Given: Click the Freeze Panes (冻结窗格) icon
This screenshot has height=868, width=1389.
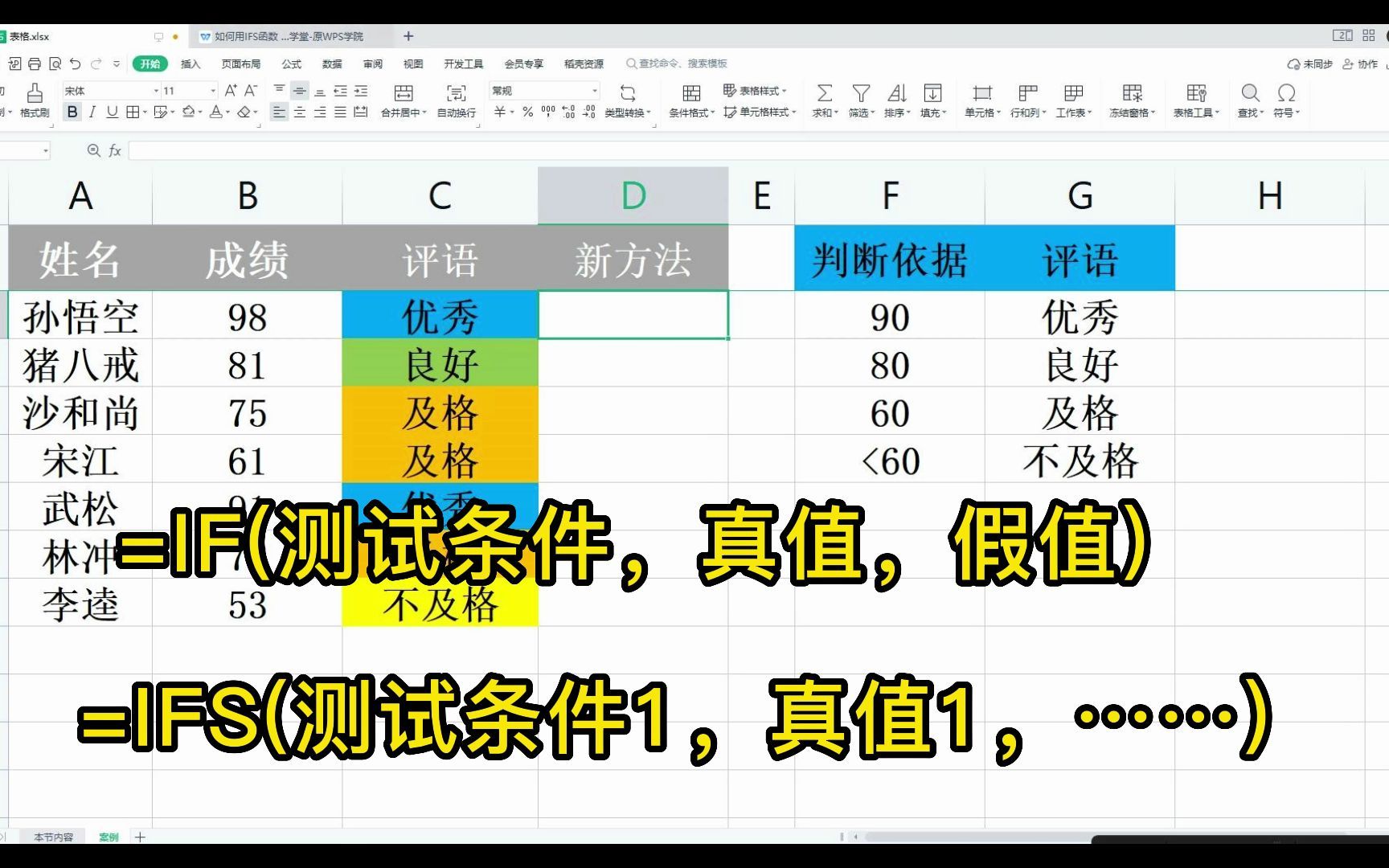Looking at the screenshot, I should 1133,92.
